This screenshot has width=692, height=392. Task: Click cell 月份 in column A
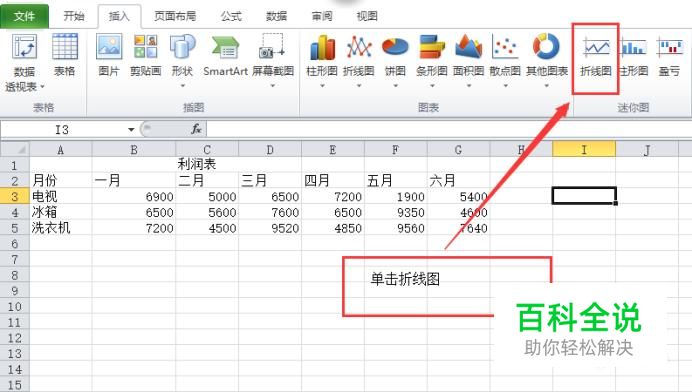60,180
